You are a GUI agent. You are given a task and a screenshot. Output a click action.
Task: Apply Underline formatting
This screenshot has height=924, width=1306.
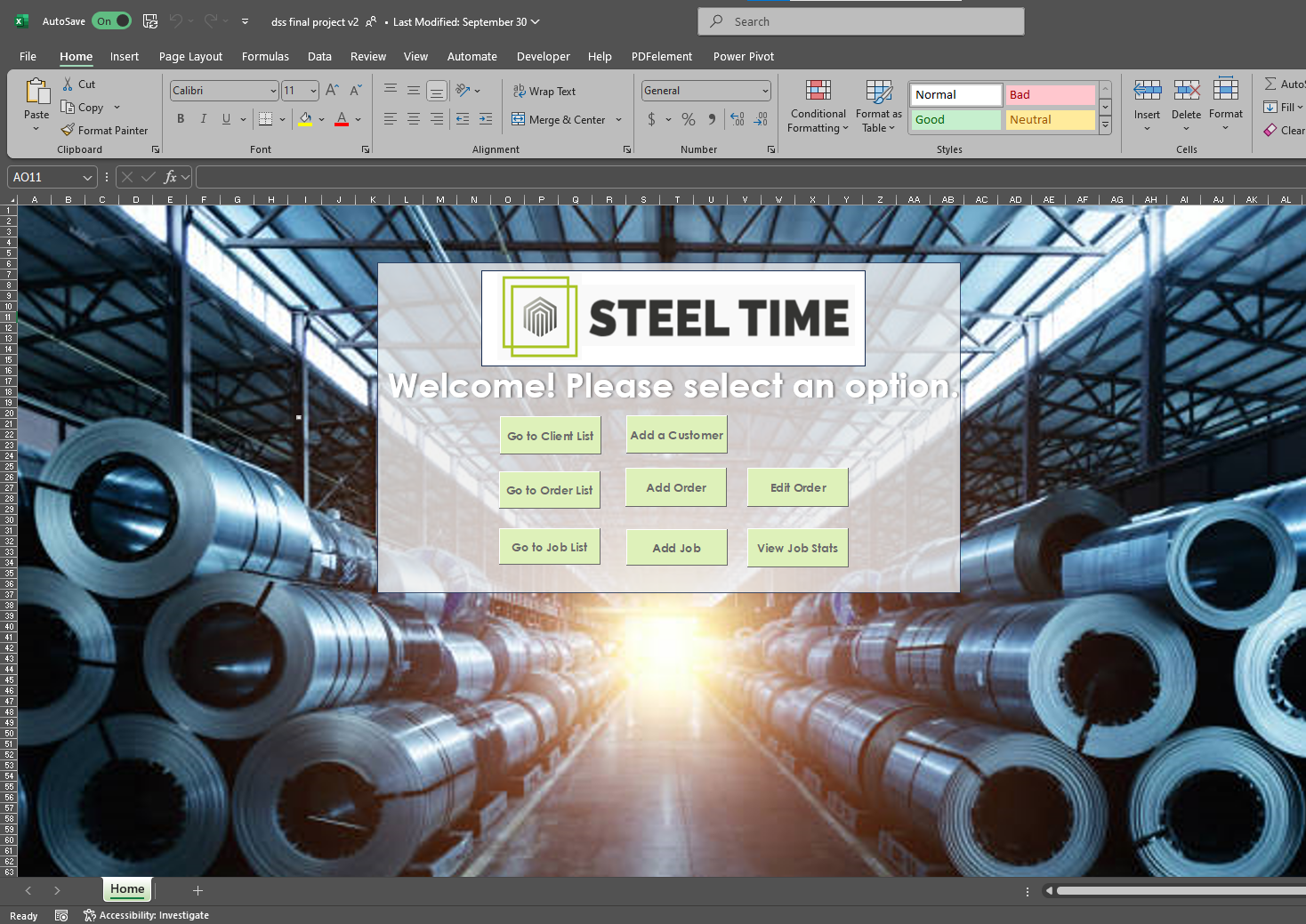(x=226, y=119)
